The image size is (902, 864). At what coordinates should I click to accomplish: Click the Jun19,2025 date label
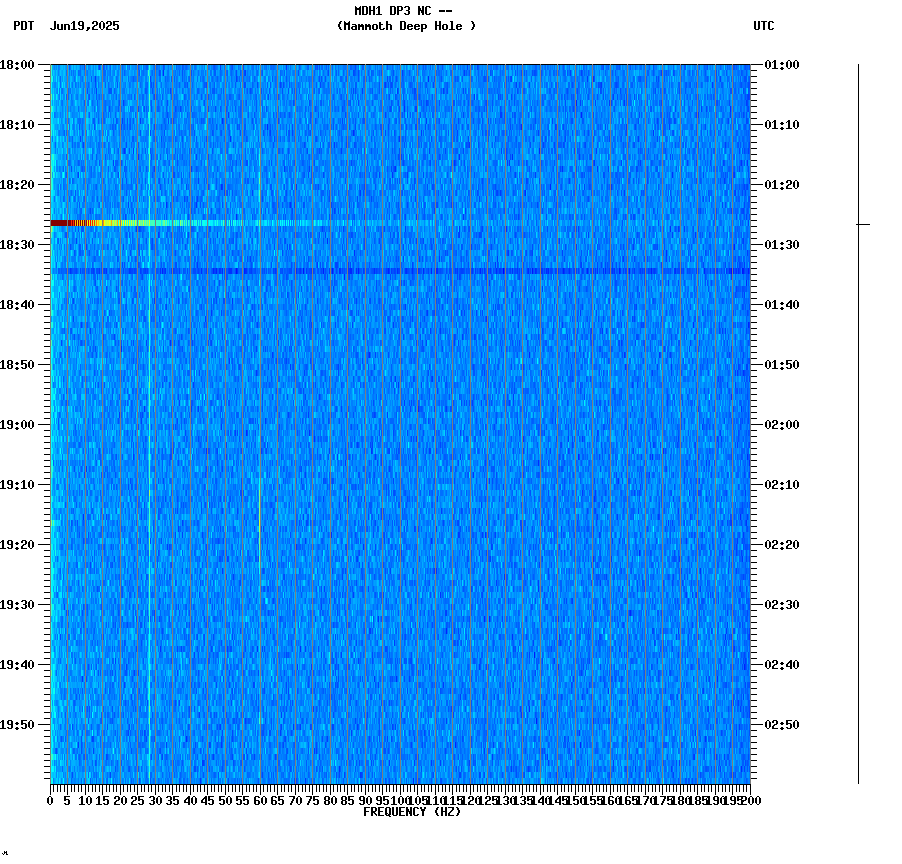(84, 27)
